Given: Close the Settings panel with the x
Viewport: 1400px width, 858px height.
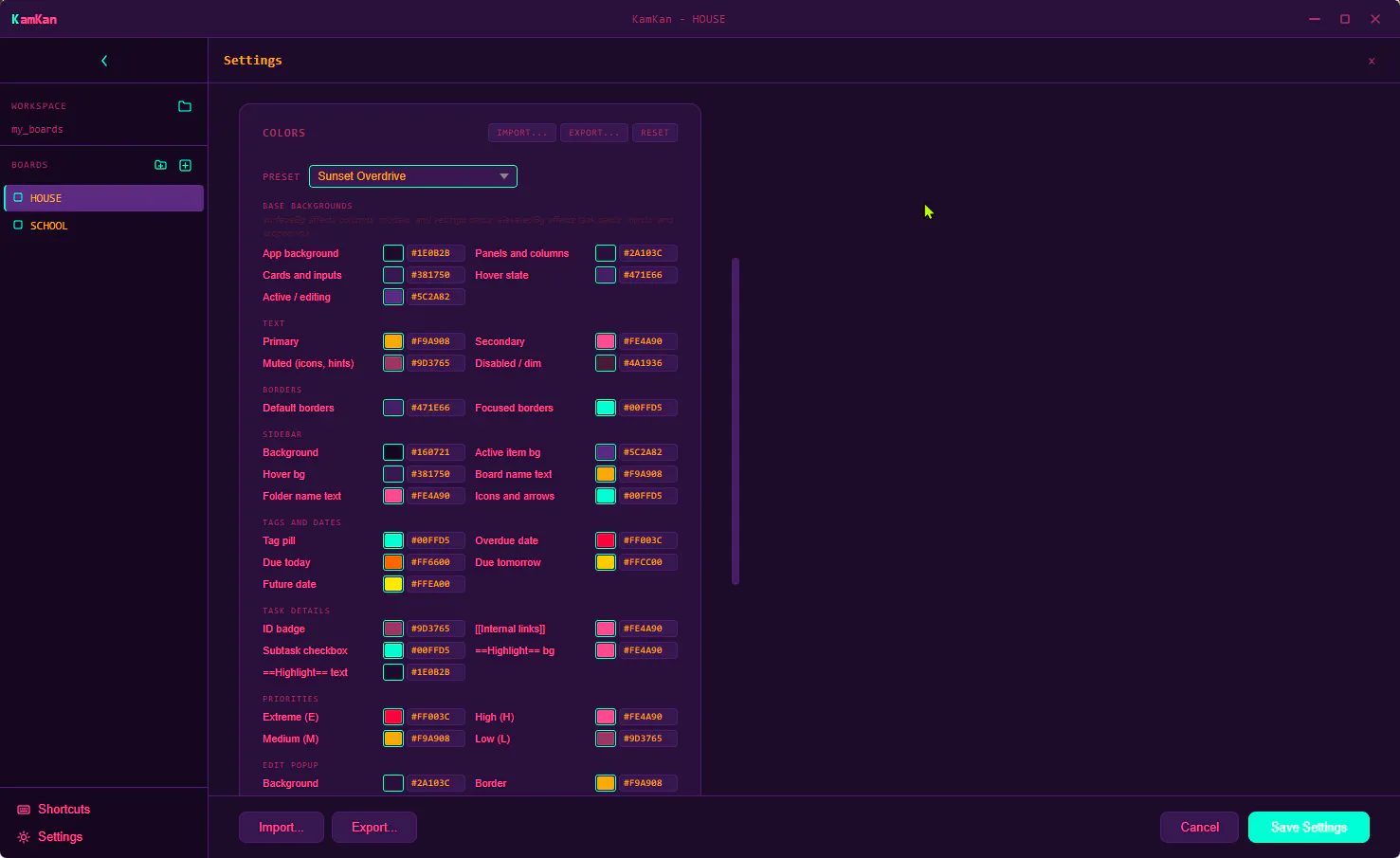Looking at the screenshot, I should coord(1372,61).
